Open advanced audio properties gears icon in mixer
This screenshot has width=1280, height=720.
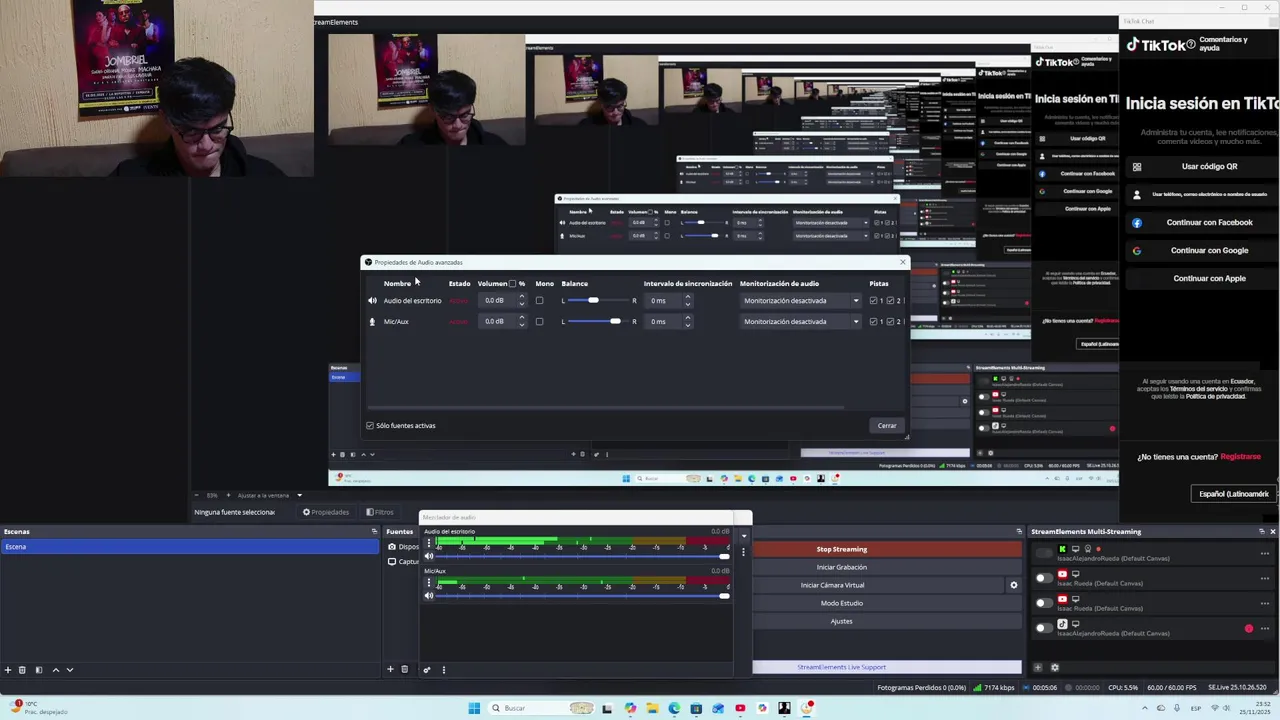(427, 670)
